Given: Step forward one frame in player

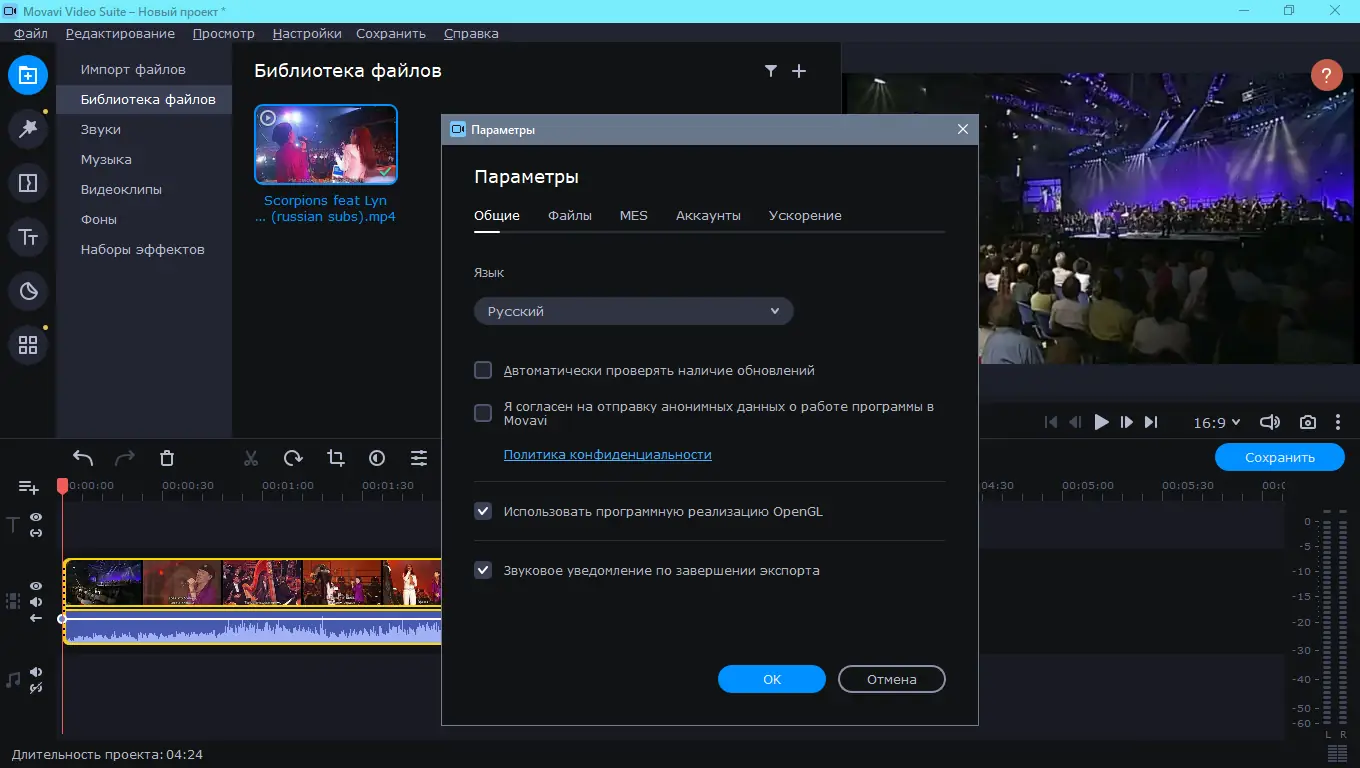Looking at the screenshot, I should tap(1127, 422).
